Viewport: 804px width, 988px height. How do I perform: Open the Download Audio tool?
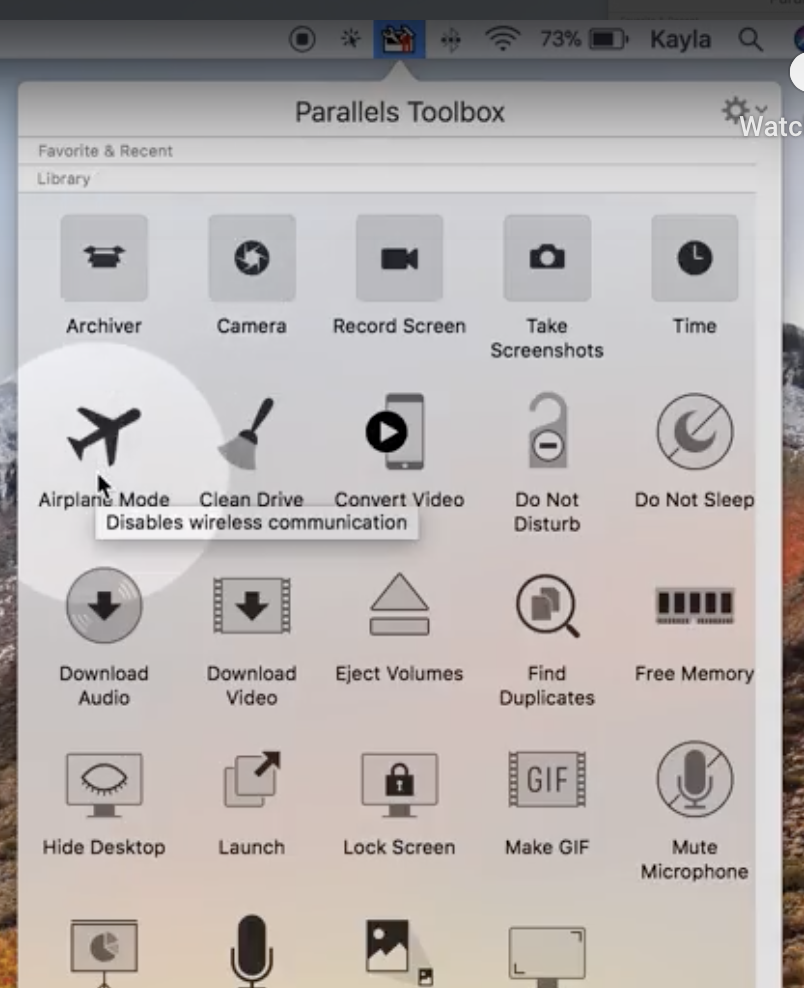tap(104, 607)
